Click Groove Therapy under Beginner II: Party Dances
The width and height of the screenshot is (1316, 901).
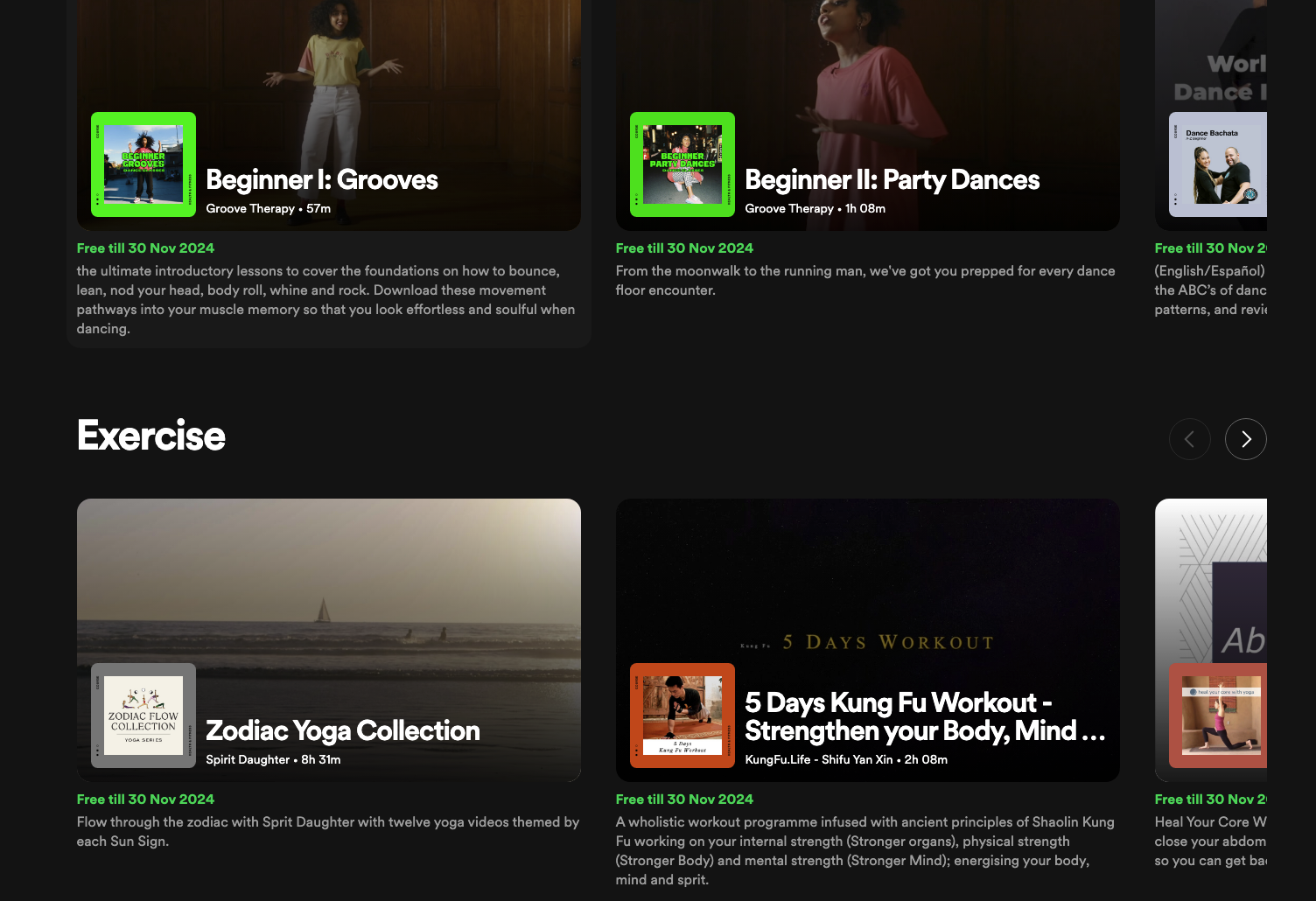[789, 208]
